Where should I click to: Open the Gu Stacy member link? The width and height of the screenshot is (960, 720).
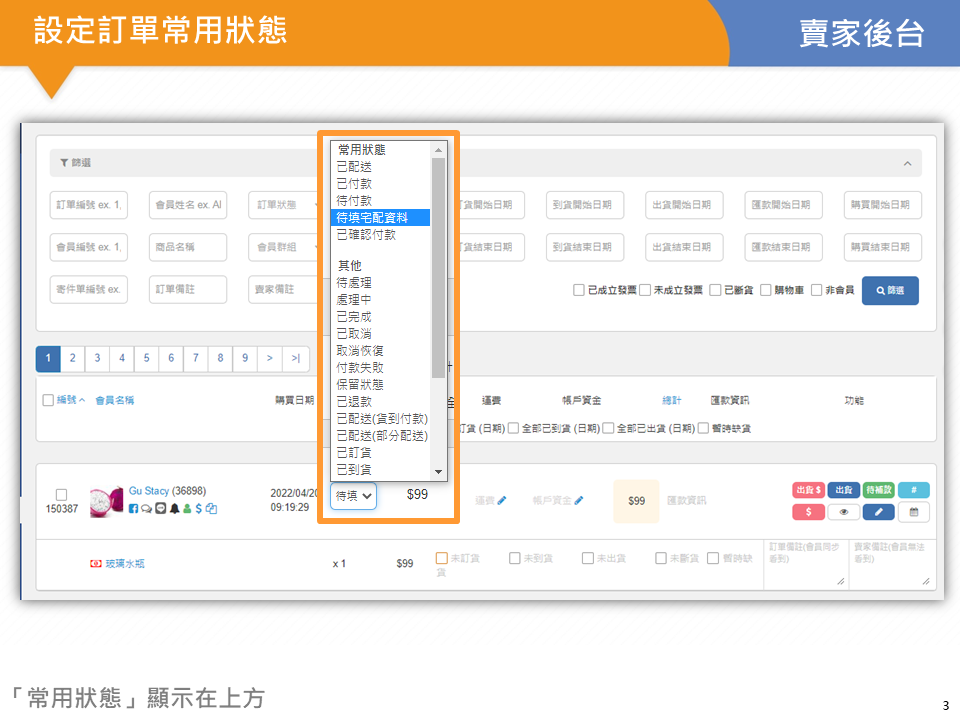tap(148, 491)
